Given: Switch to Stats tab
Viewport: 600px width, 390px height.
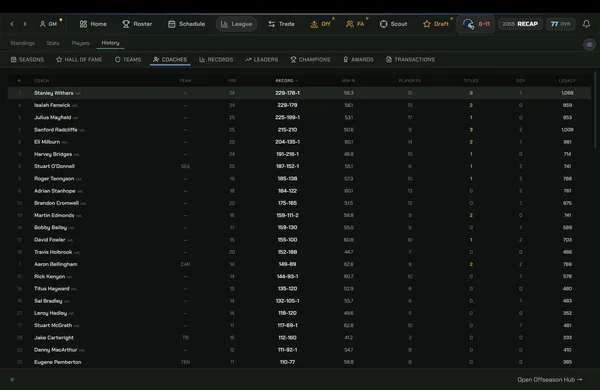Looking at the screenshot, I should coord(53,43).
